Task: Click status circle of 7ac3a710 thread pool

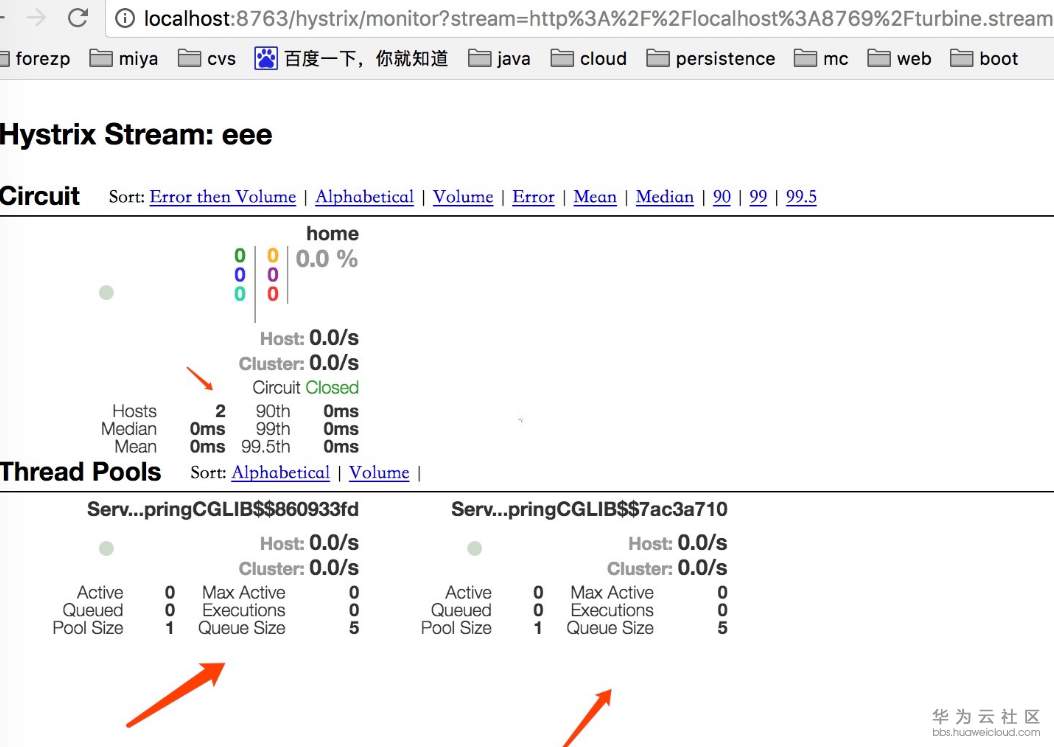Action: point(475,548)
